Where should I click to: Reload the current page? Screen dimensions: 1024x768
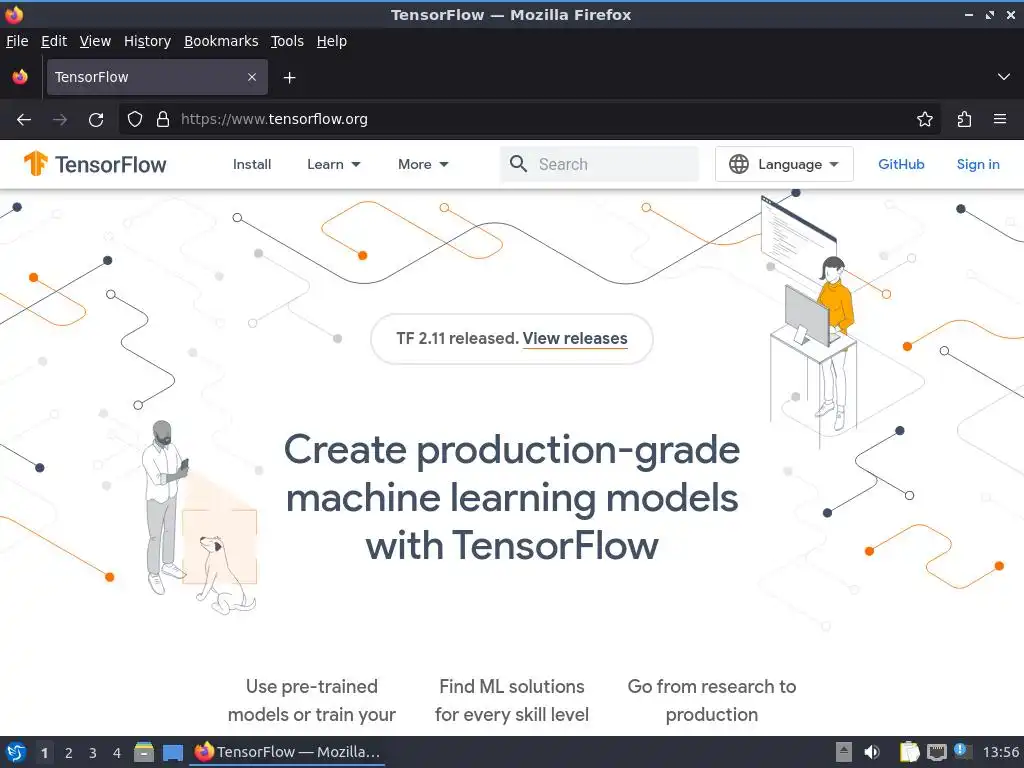96,120
